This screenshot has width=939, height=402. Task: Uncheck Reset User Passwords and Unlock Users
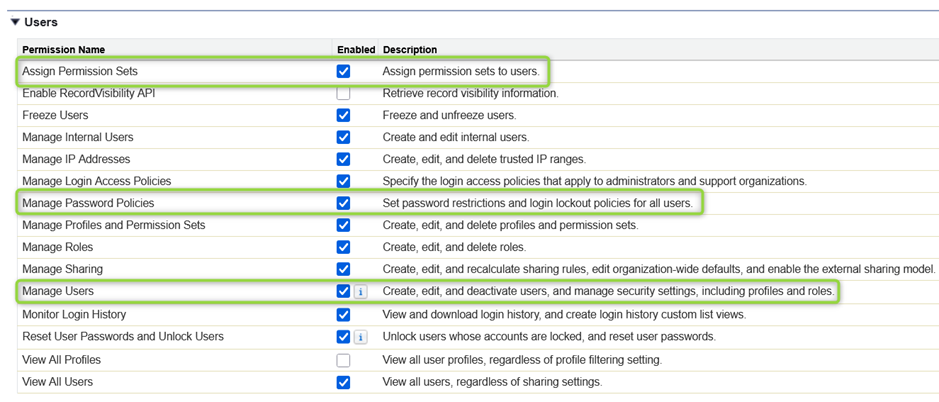pyautogui.click(x=344, y=337)
